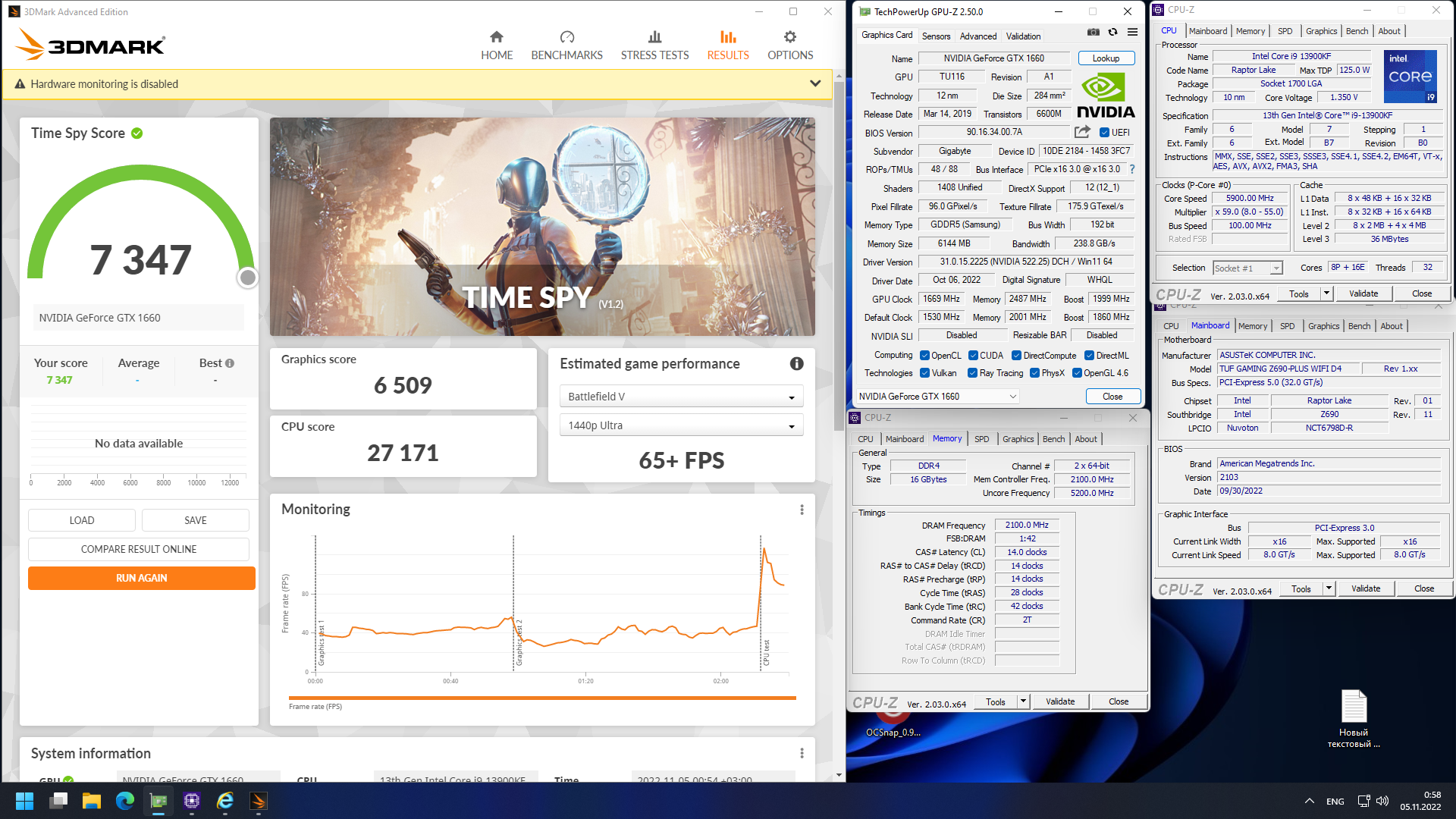Click Validate in the CPU-Z Memory window
The image size is (1456, 819).
[1059, 701]
